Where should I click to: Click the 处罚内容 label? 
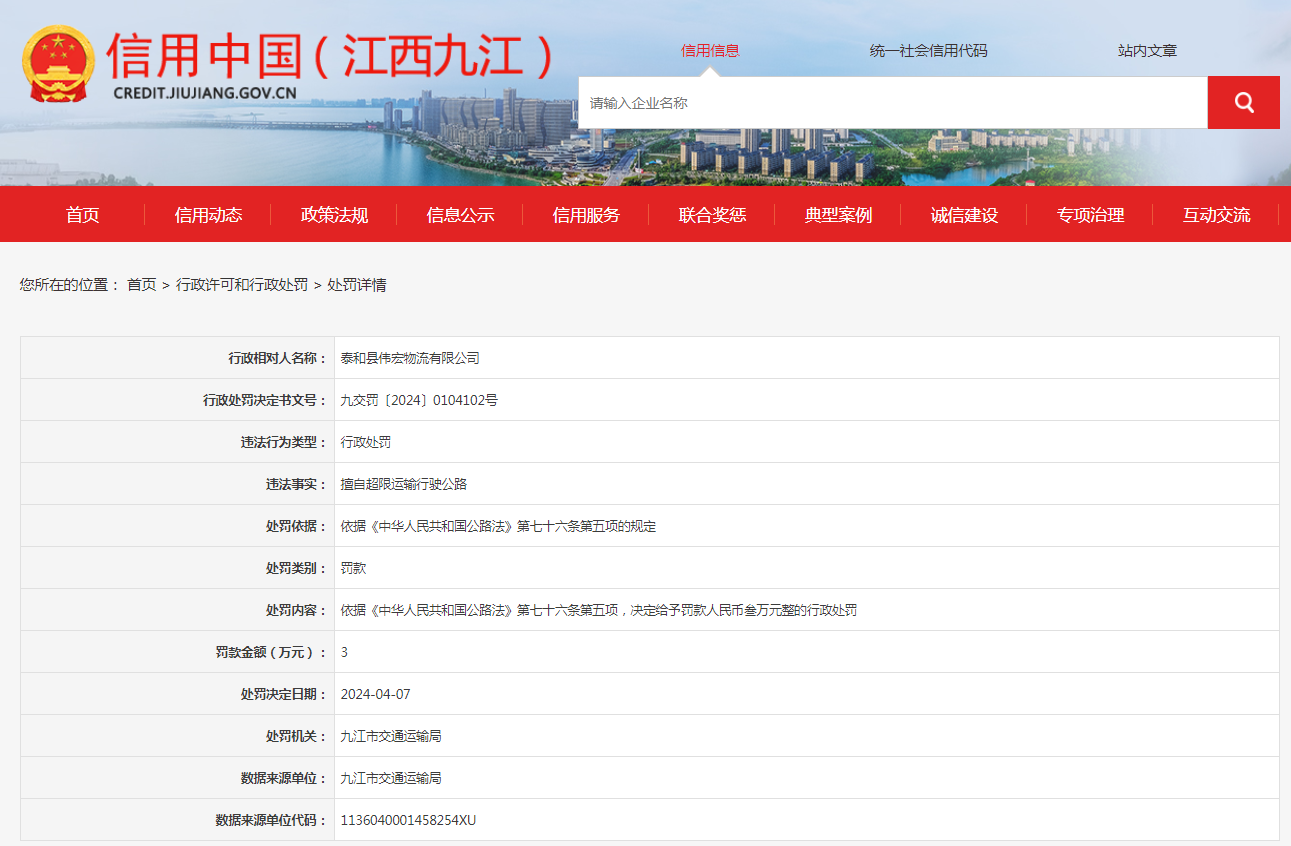click(x=296, y=610)
